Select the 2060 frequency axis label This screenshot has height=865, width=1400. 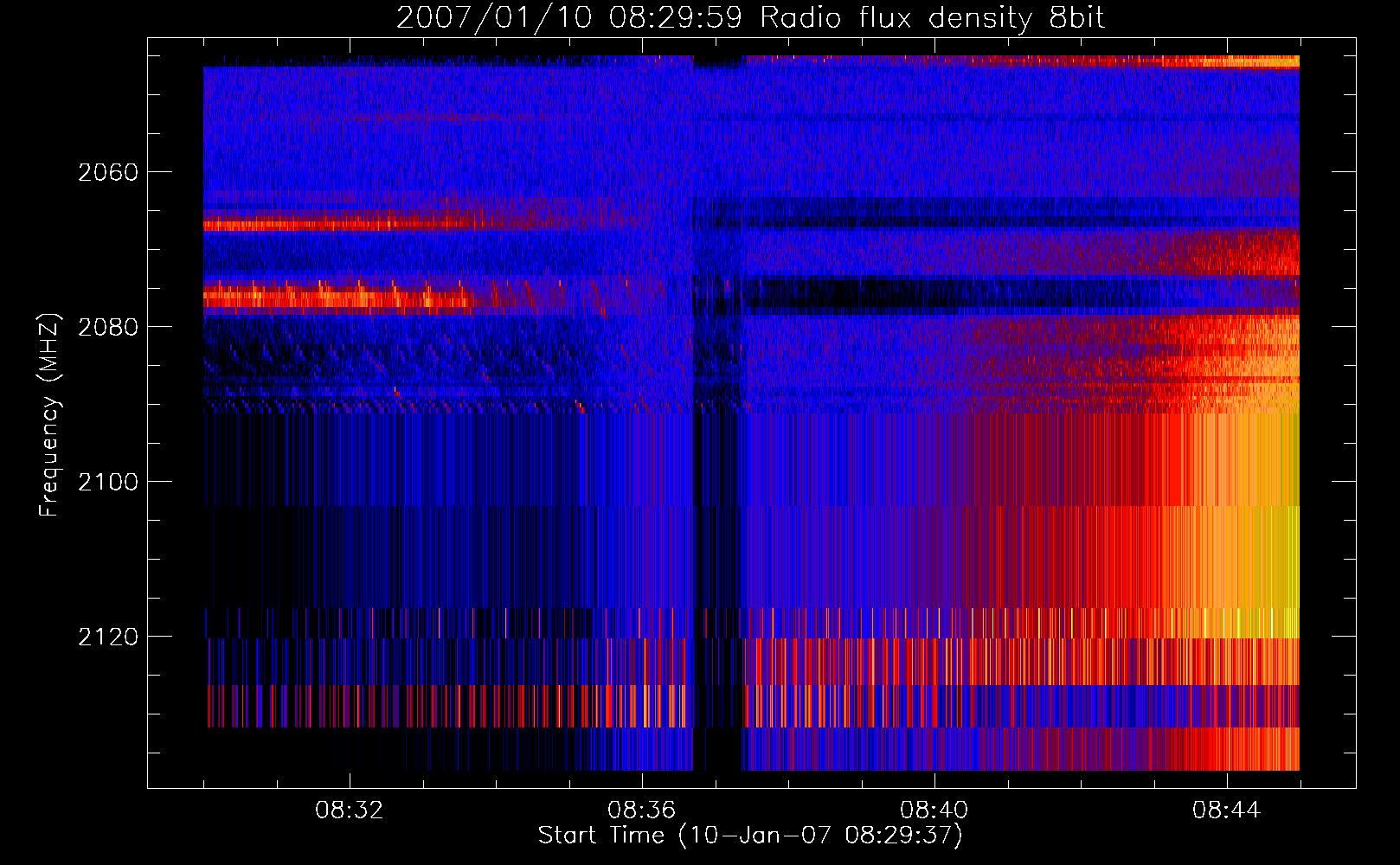tap(108, 172)
